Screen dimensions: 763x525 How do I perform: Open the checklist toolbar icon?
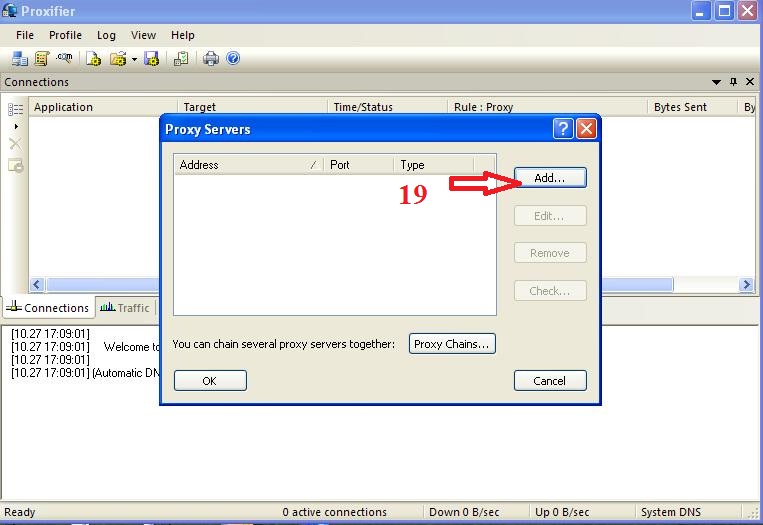[181, 59]
